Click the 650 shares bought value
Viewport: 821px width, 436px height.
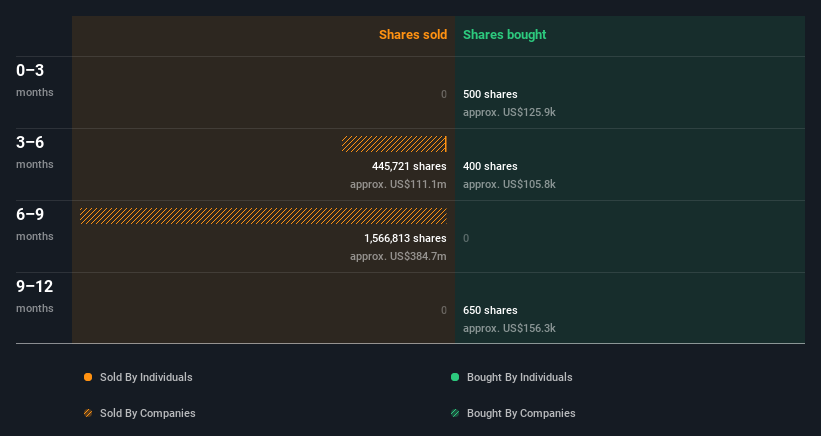click(490, 310)
